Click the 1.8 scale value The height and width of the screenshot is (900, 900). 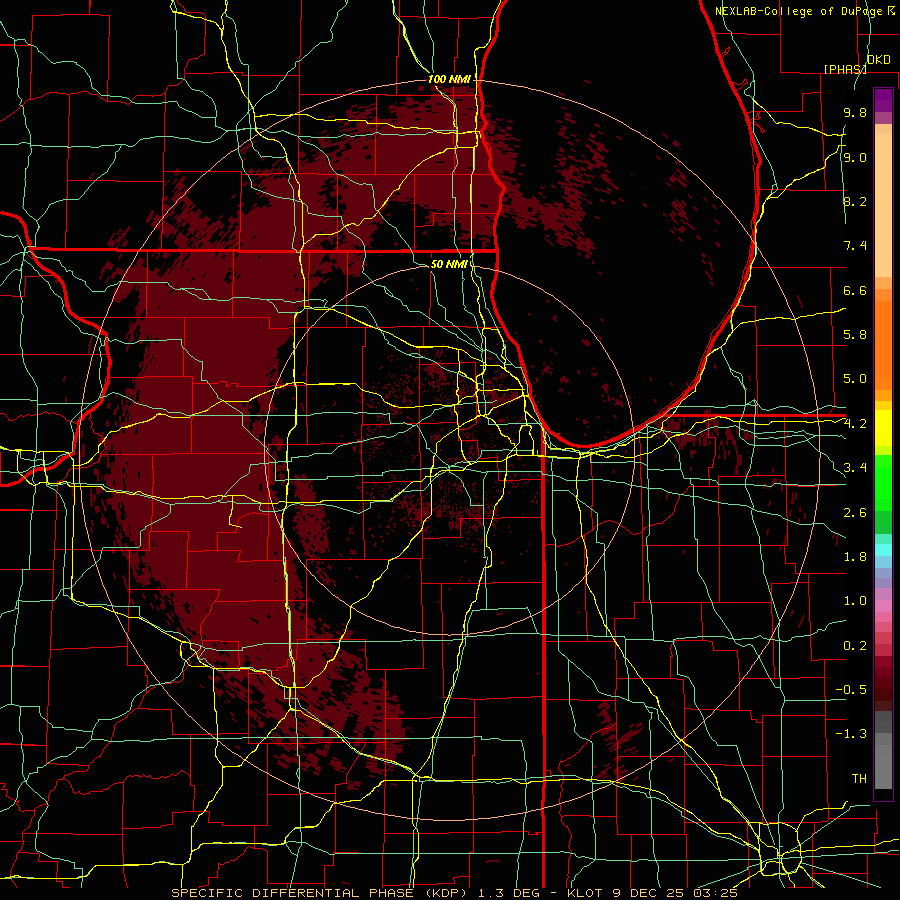(855, 557)
